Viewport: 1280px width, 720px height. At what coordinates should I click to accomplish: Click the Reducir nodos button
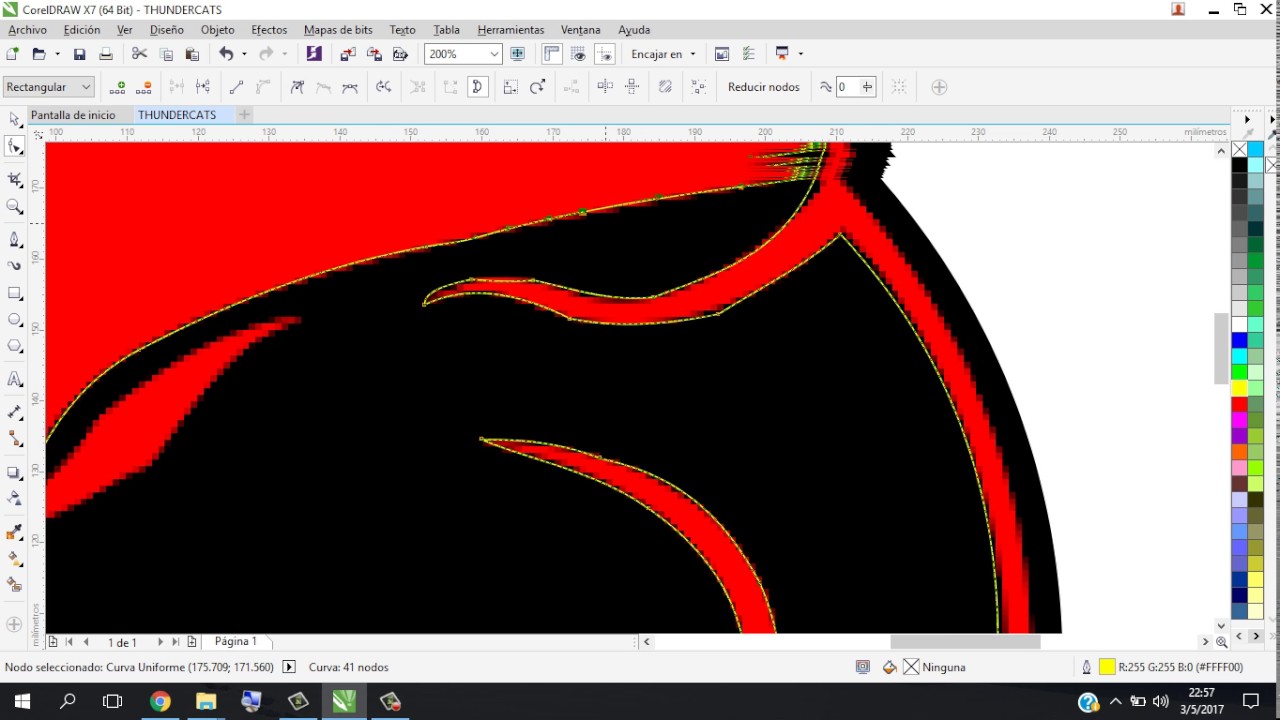764,87
